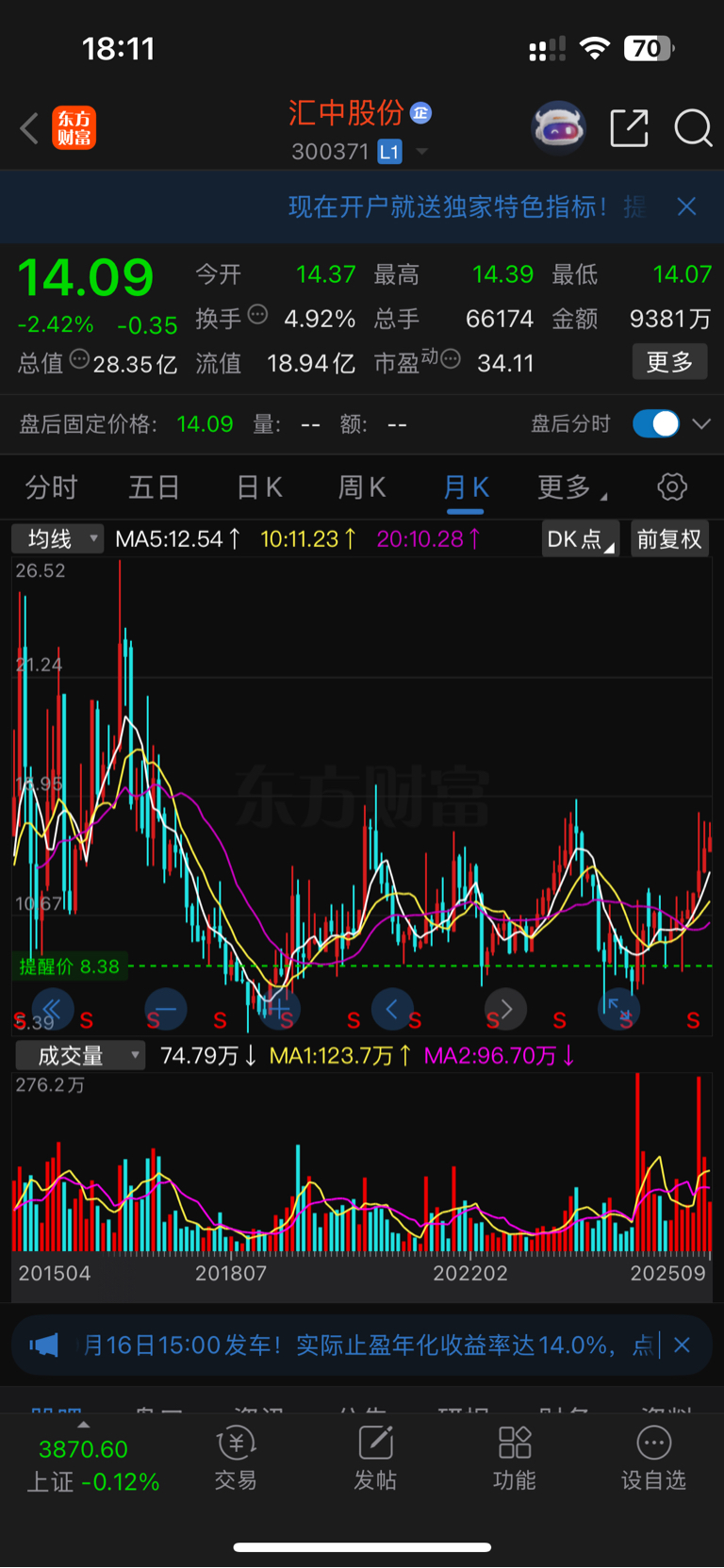This screenshot has width=724, height=1568.
Task: Tap the 汇中股份 stock title
Action: (x=346, y=113)
